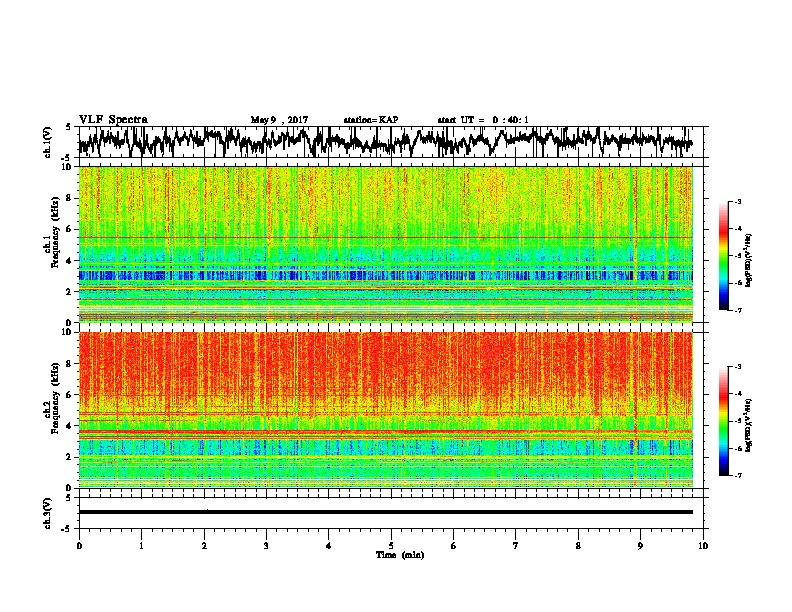The width and height of the screenshot is (792, 612).
Task: Click time axis tick label '1'
Action: point(141,546)
